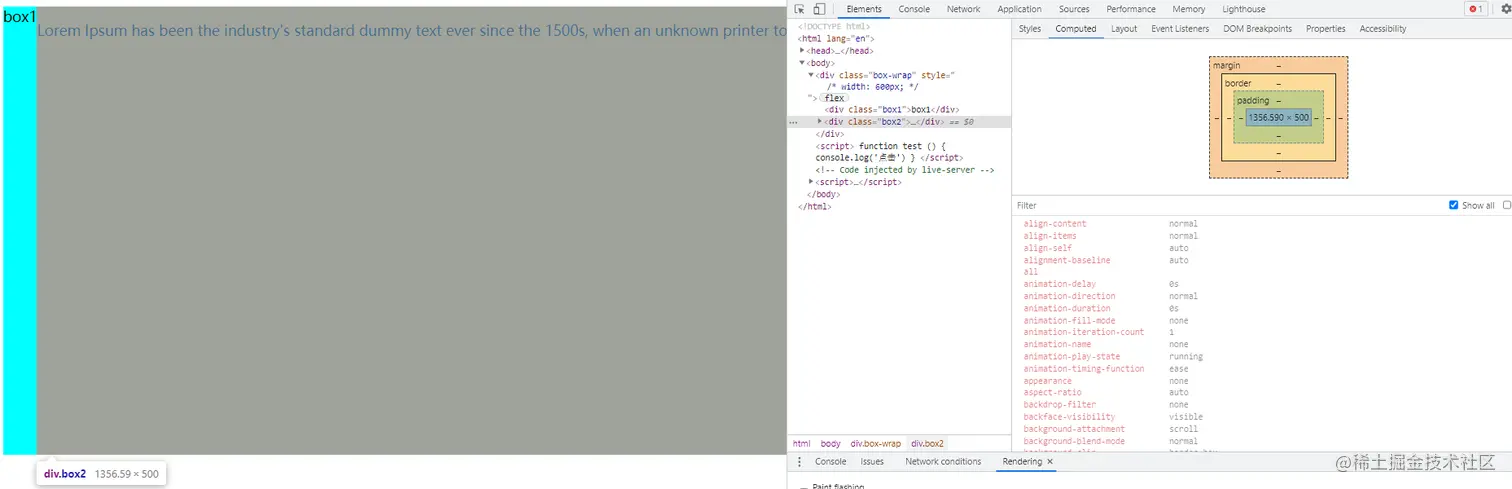Click the ellipsis beside the box2 row
Viewport: 1512px width, 489px height.
tap(793, 122)
